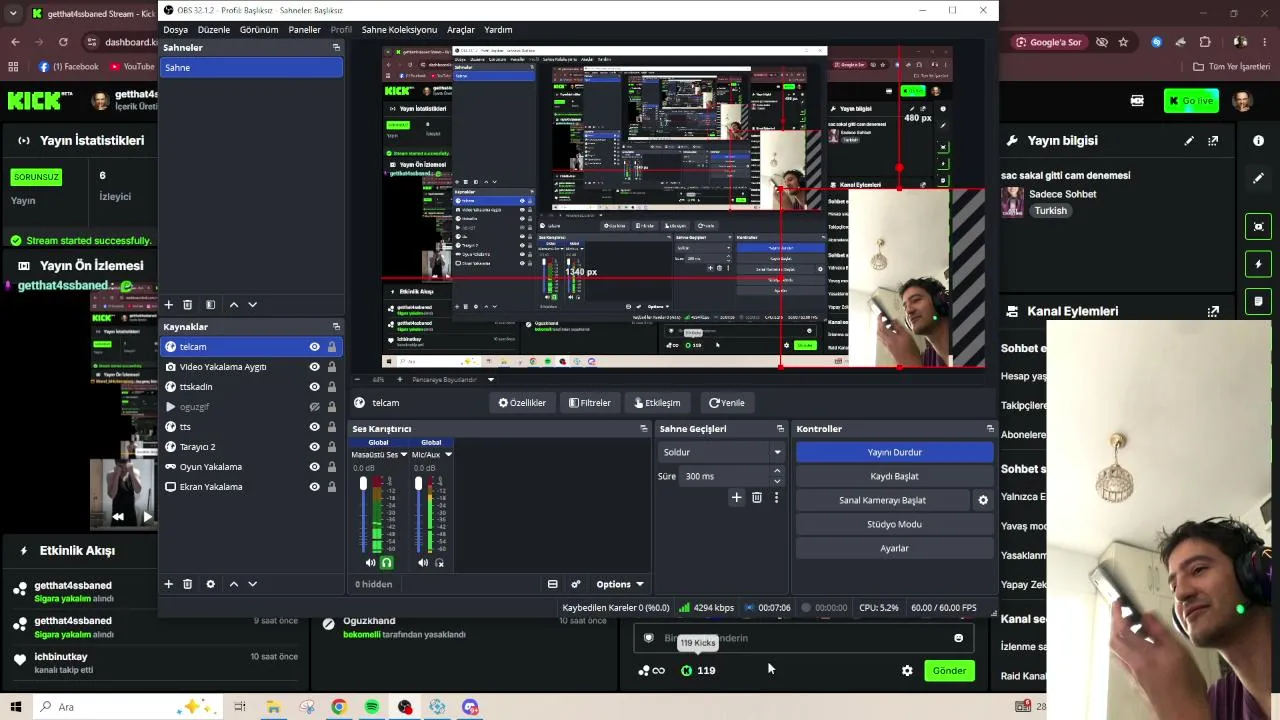Hide the Video Yakalama Aygıtı source
The width and height of the screenshot is (1280, 720).
click(314, 367)
